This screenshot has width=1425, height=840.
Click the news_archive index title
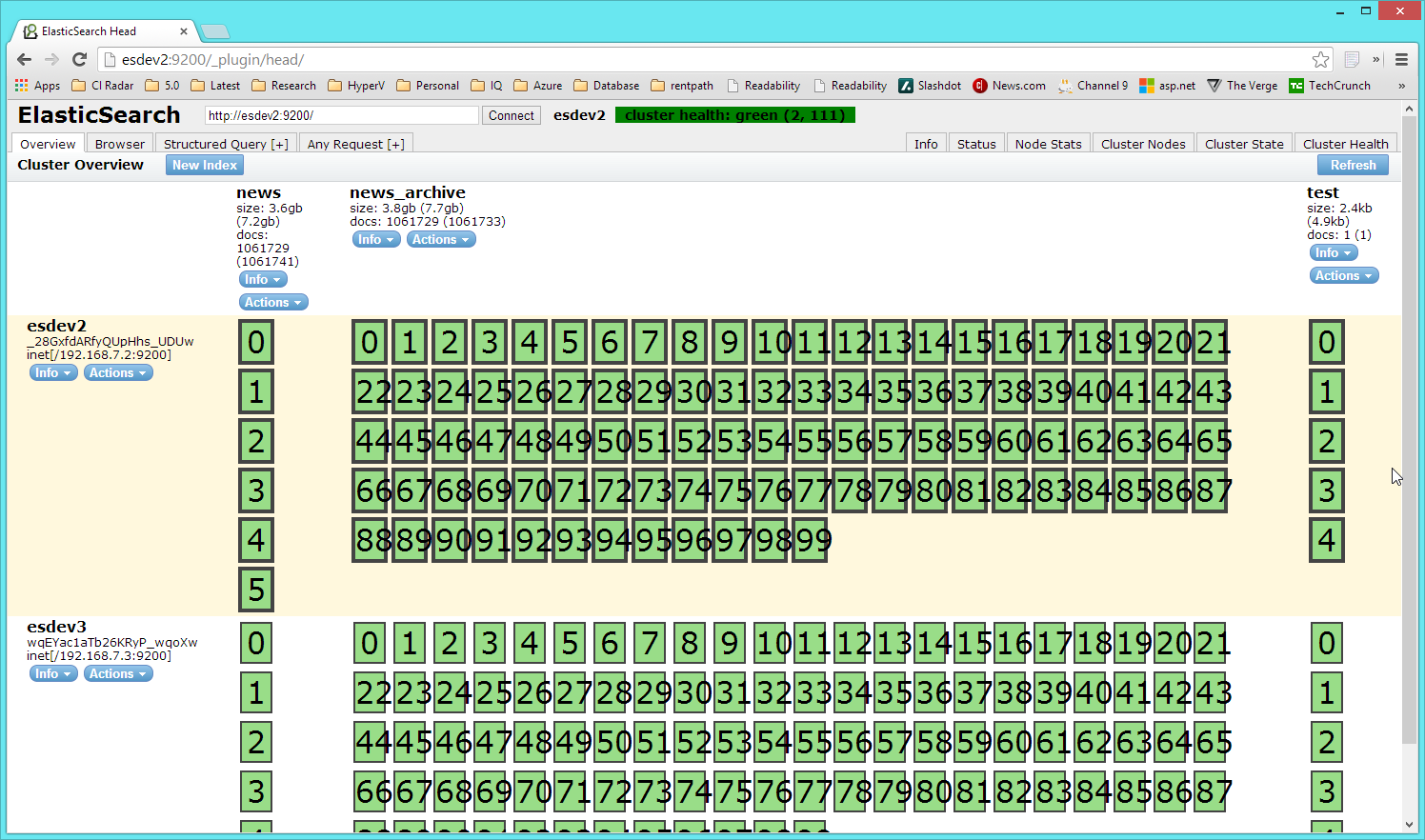coord(408,192)
